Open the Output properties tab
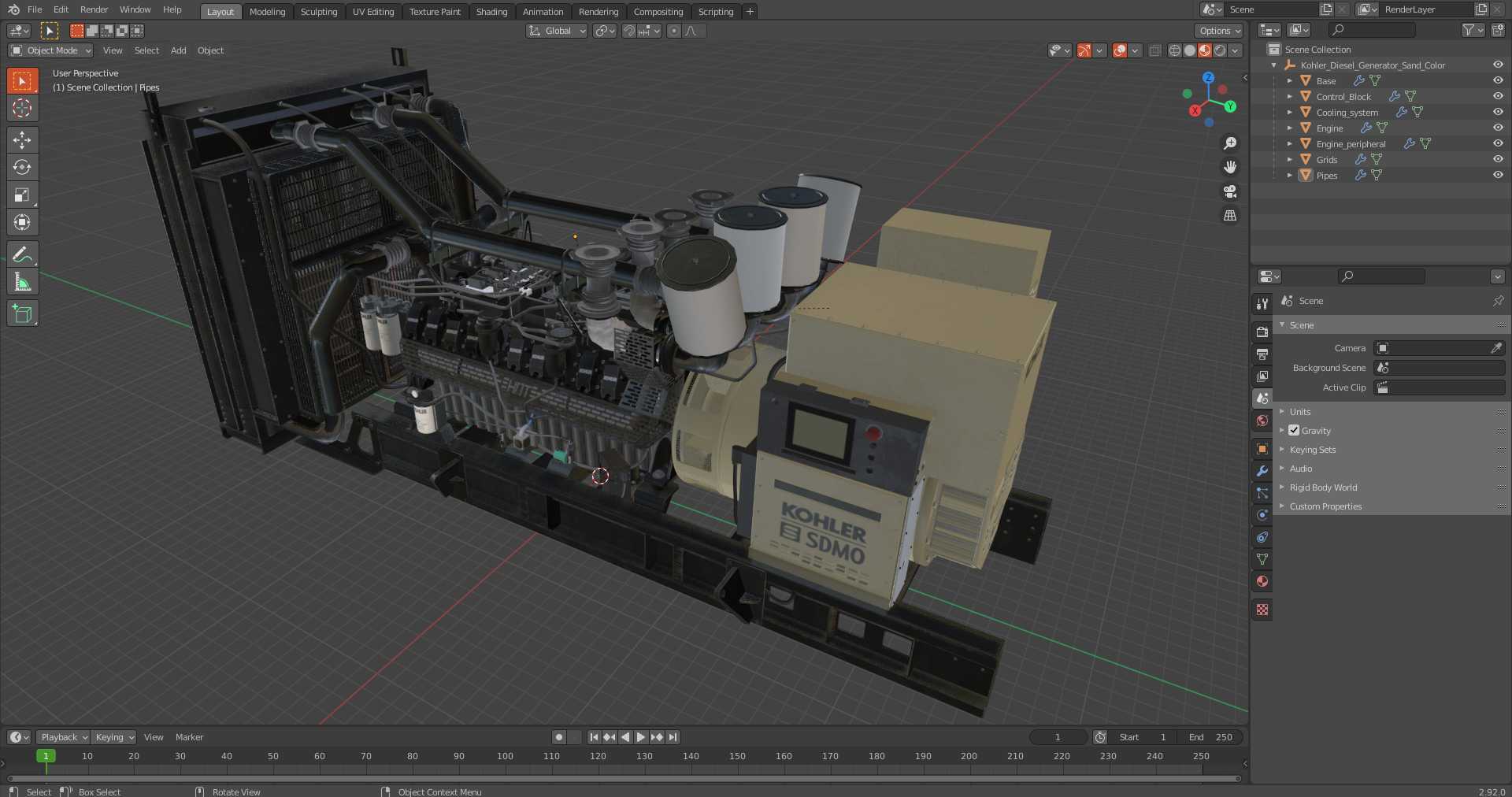Image resolution: width=1512 pixels, height=797 pixels. pyautogui.click(x=1262, y=354)
